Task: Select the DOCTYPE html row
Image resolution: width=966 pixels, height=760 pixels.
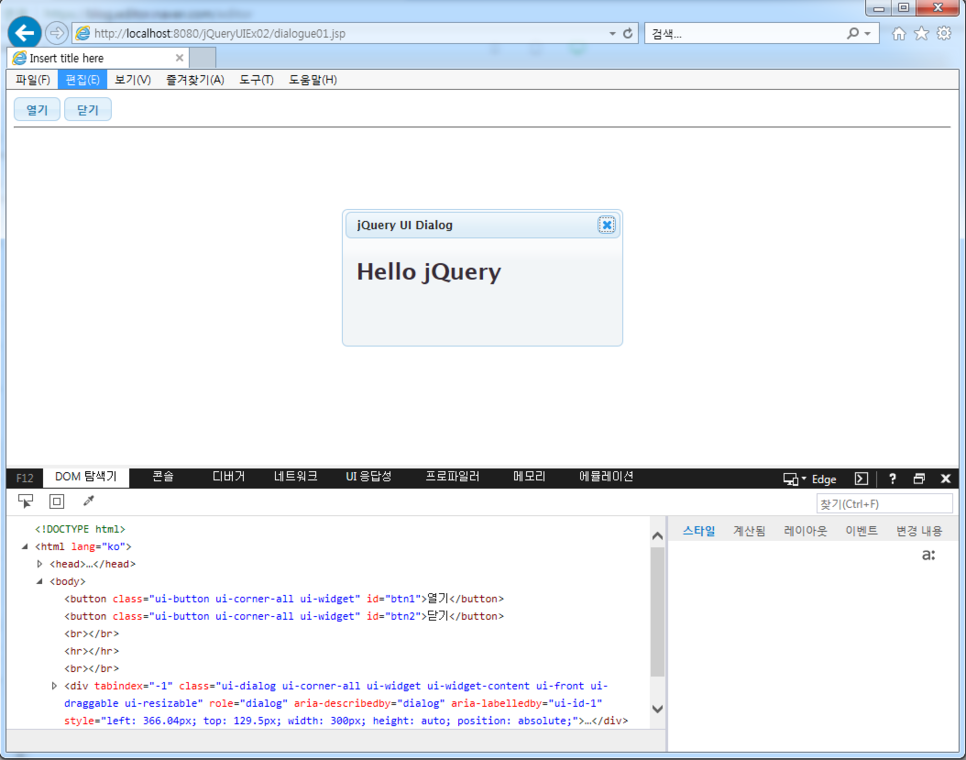Action: tap(80, 529)
